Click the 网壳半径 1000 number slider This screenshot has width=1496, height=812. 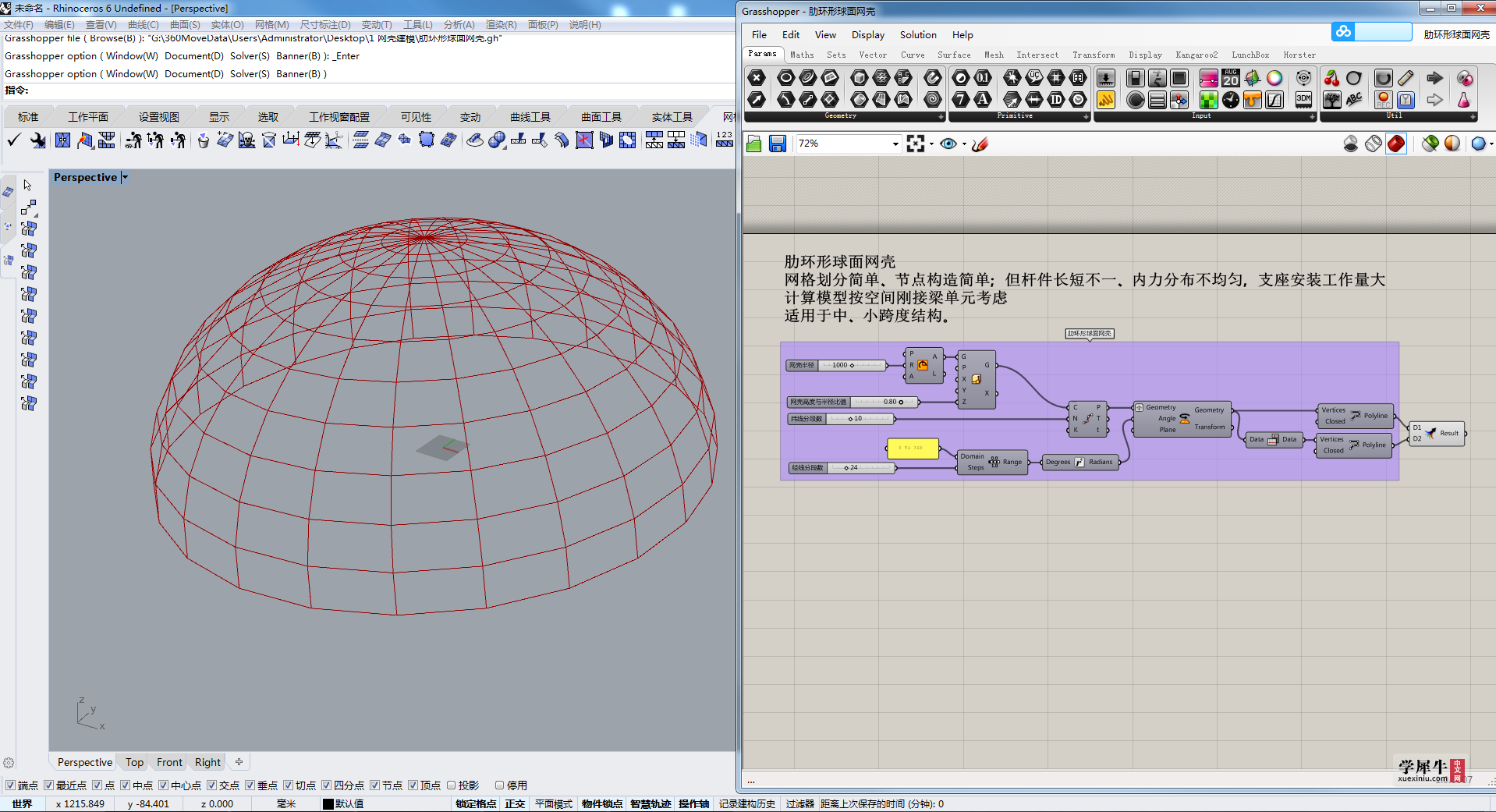click(835, 365)
